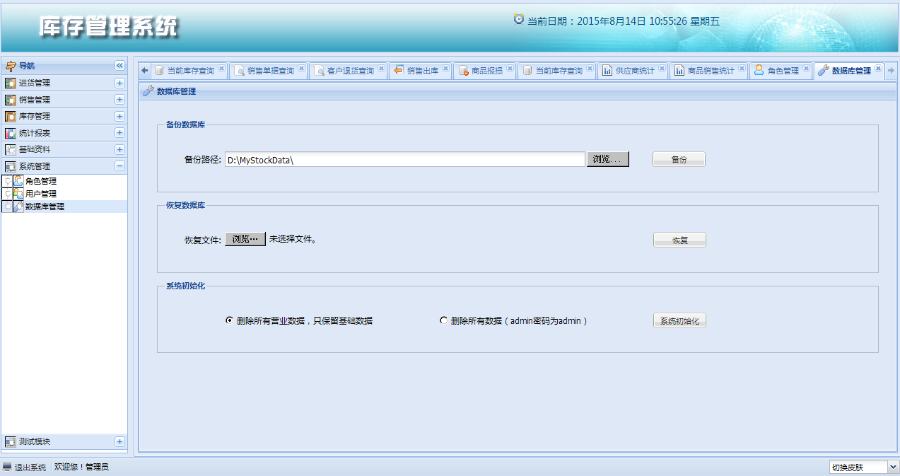Screen dimensions: 900x476
Task: Open 角色管理 in navigation tree
Action: (41, 181)
